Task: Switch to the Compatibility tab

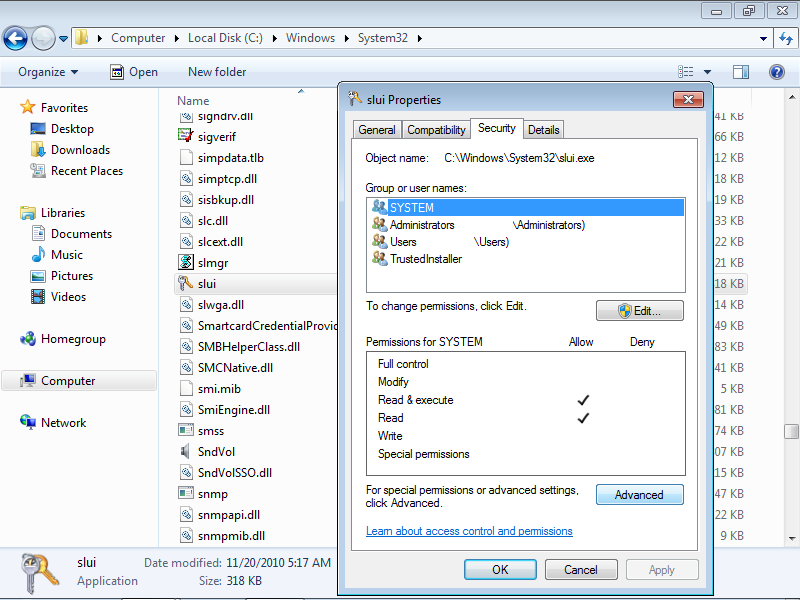Action: pyautogui.click(x=436, y=130)
